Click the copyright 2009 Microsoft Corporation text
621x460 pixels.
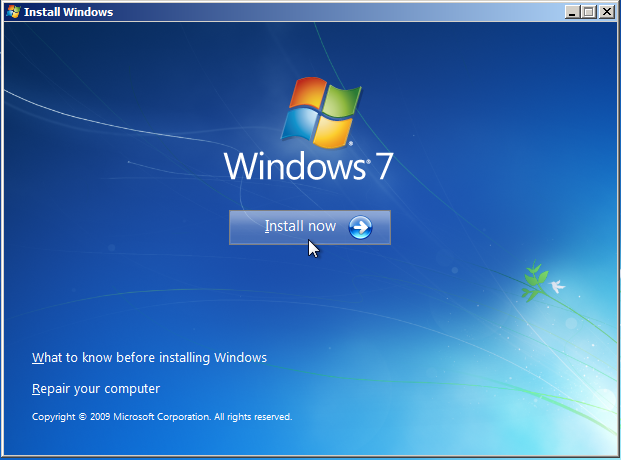tap(162, 417)
